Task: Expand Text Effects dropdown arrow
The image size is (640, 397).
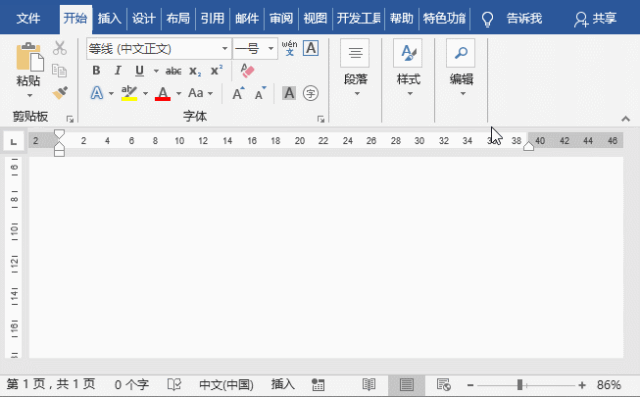Action: pyautogui.click(x=111, y=93)
